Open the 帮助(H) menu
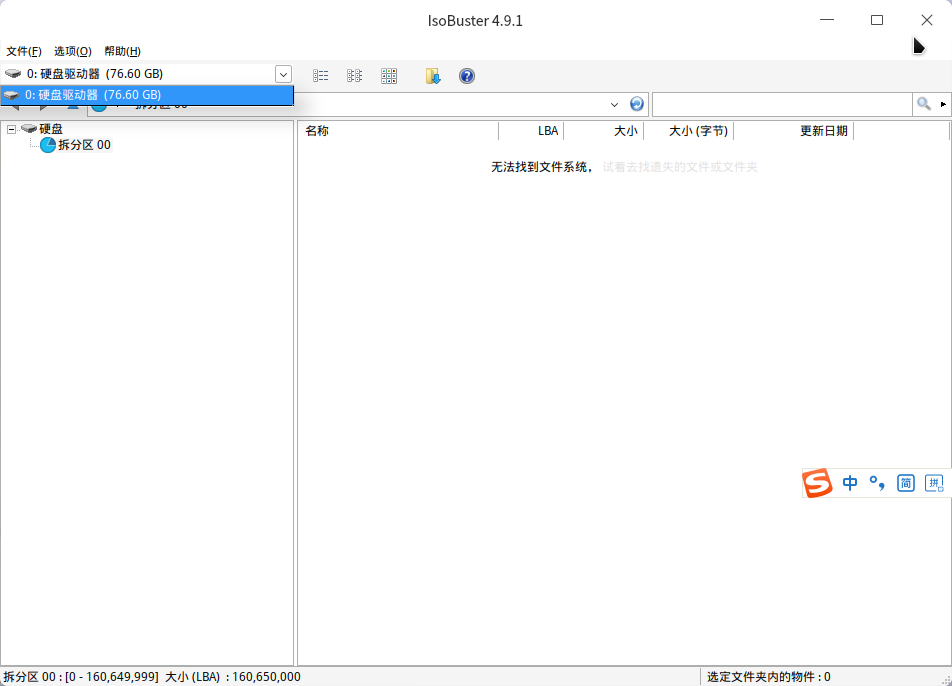This screenshot has height=686, width=952. (x=123, y=51)
